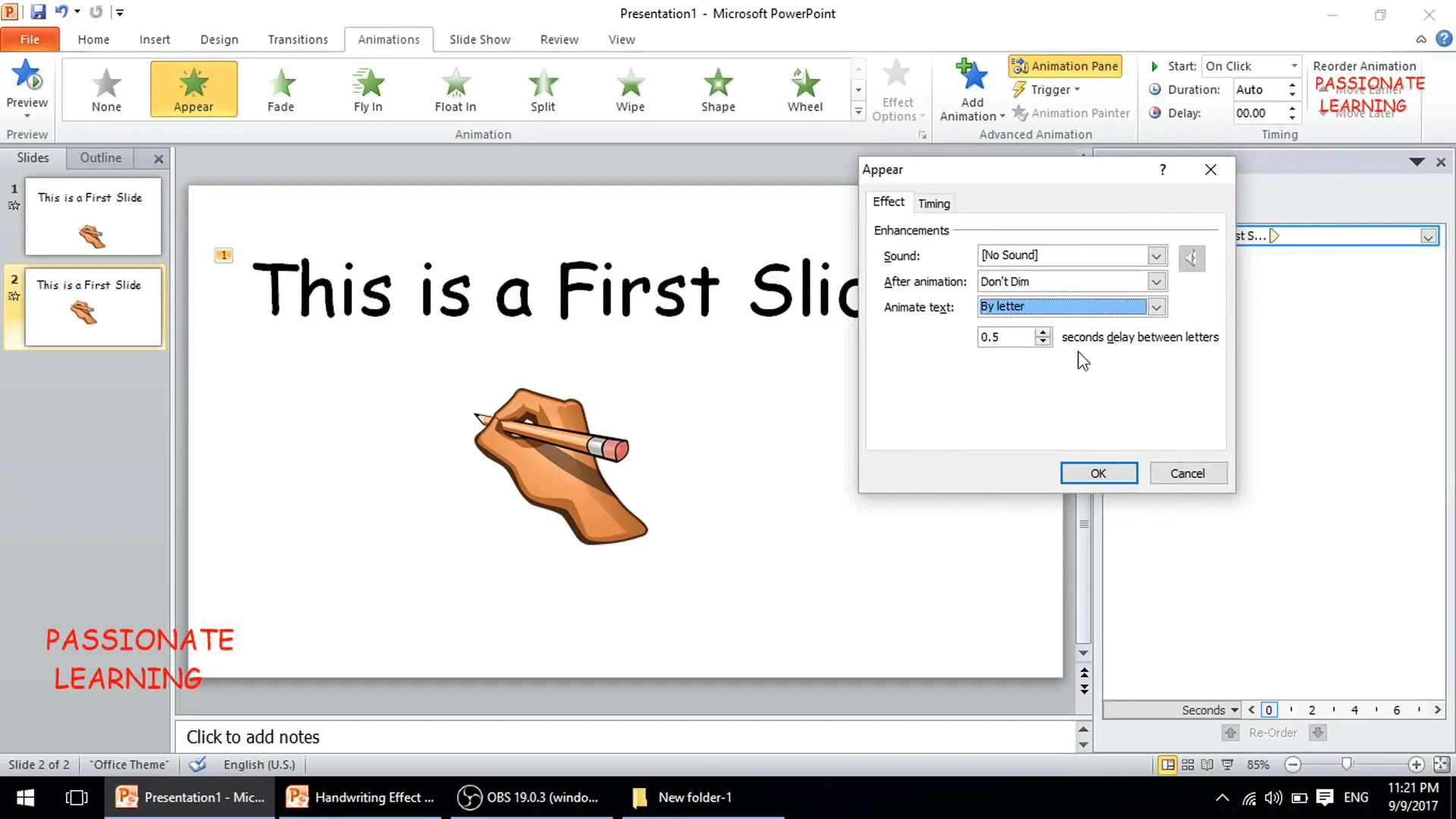Open the Slide Show ribbon tab

tap(479, 39)
